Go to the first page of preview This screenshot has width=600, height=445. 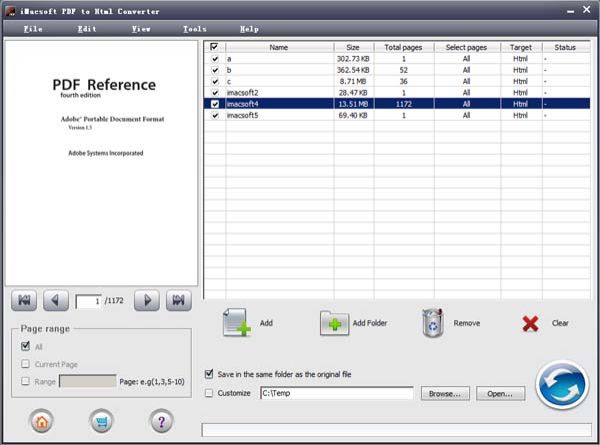[24, 300]
